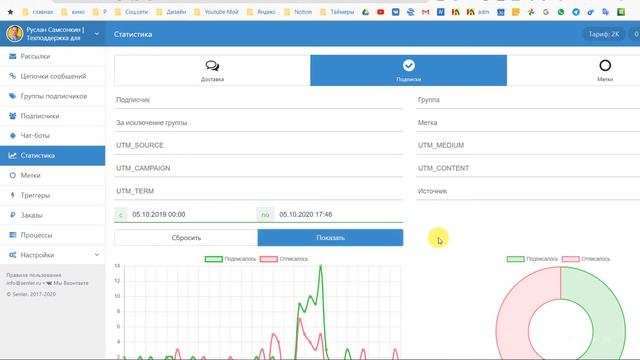Open the Метка selector field

(x=528, y=122)
